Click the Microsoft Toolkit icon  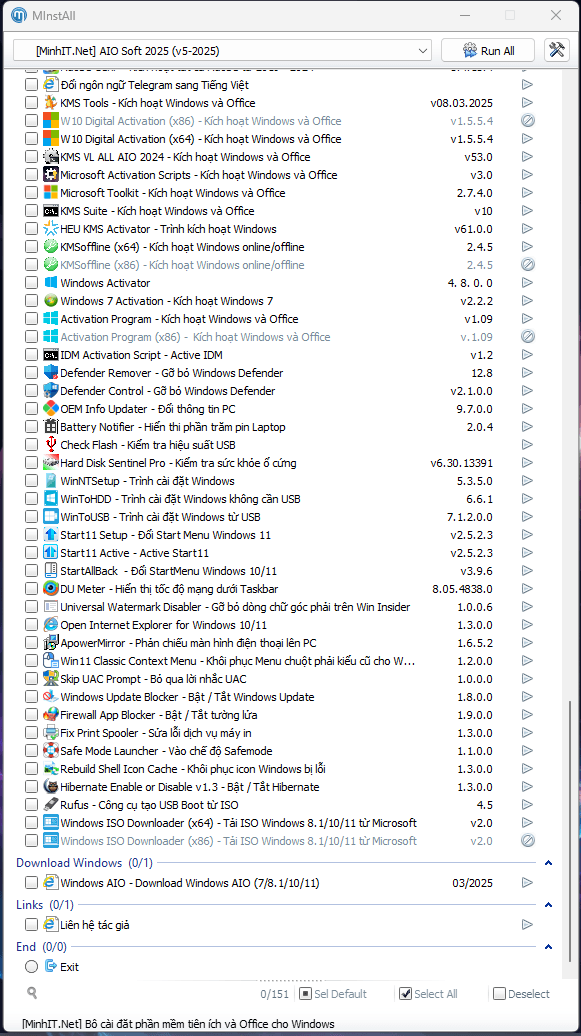coord(51,193)
